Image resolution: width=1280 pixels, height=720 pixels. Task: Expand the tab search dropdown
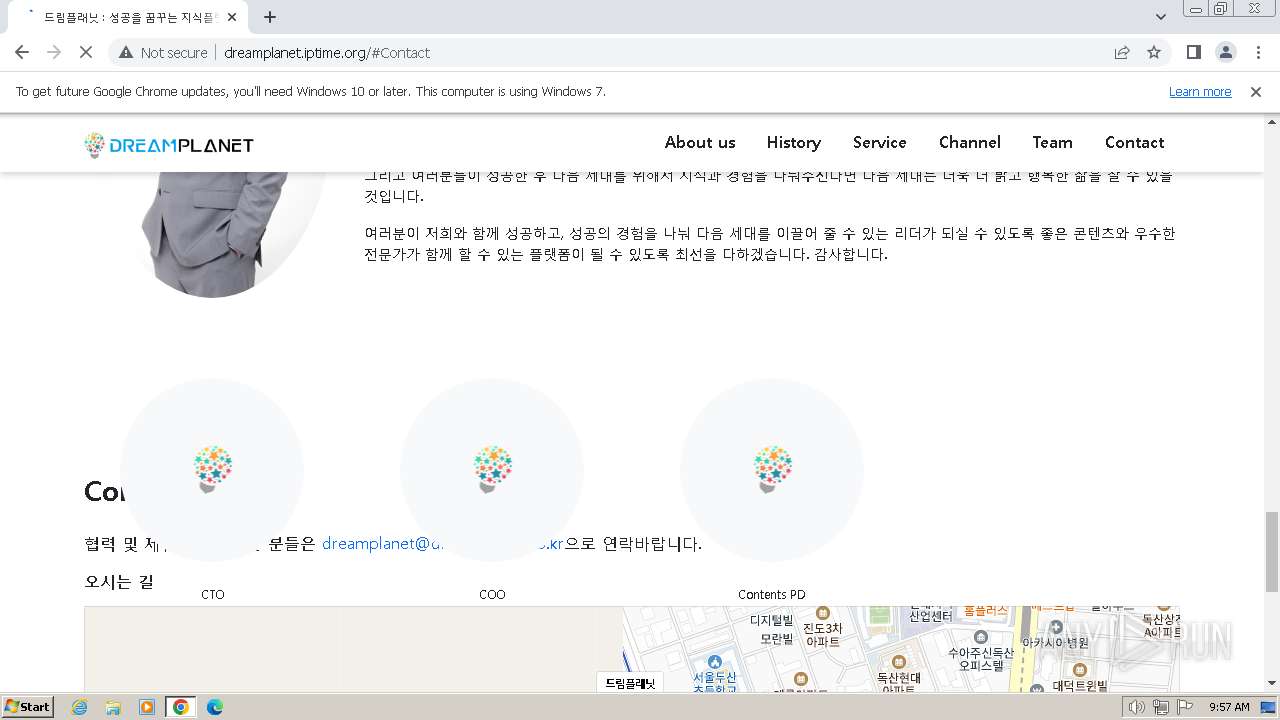click(x=1160, y=17)
